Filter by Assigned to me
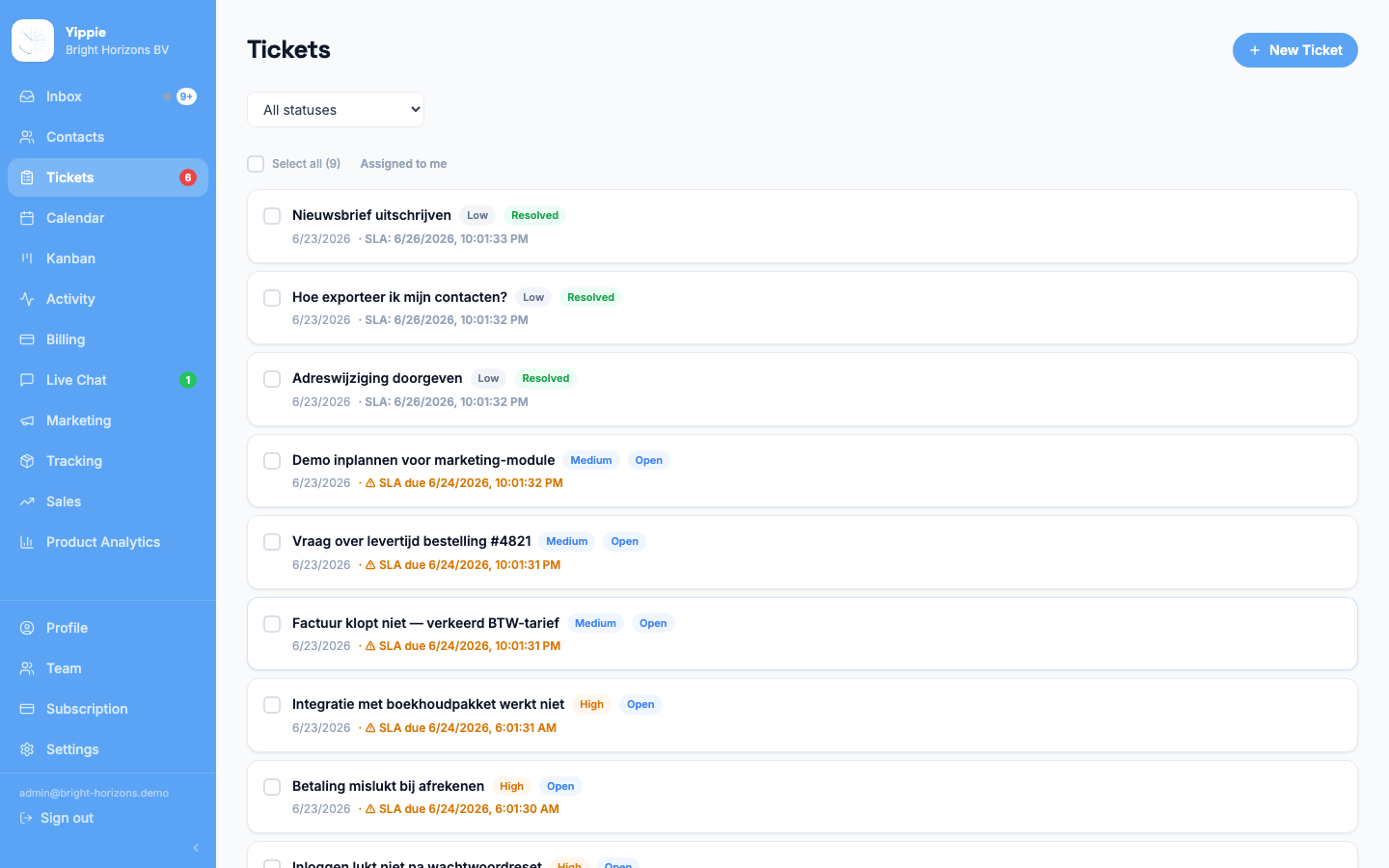The height and width of the screenshot is (868, 1389). (403, 164)
